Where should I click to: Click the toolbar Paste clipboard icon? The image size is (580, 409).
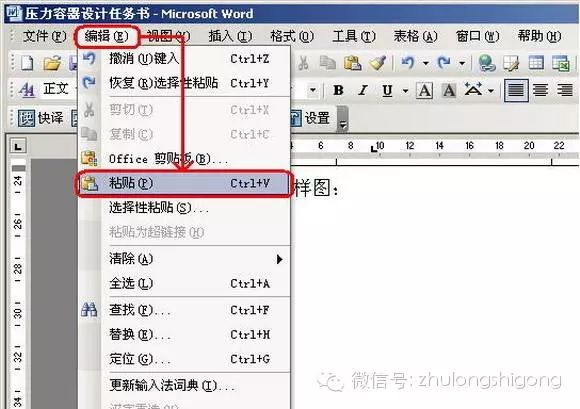[x=352, y=62]
